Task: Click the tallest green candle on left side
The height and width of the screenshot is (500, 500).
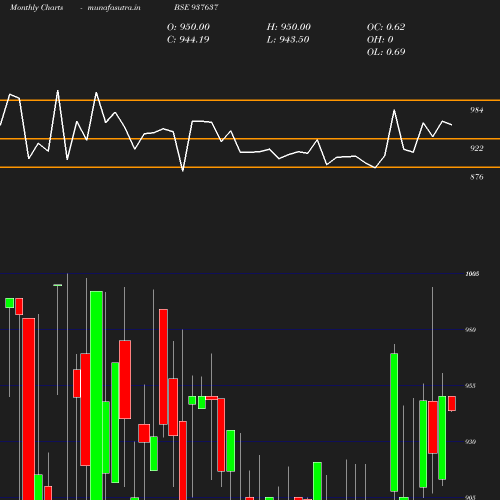Action: pos(96,395)
